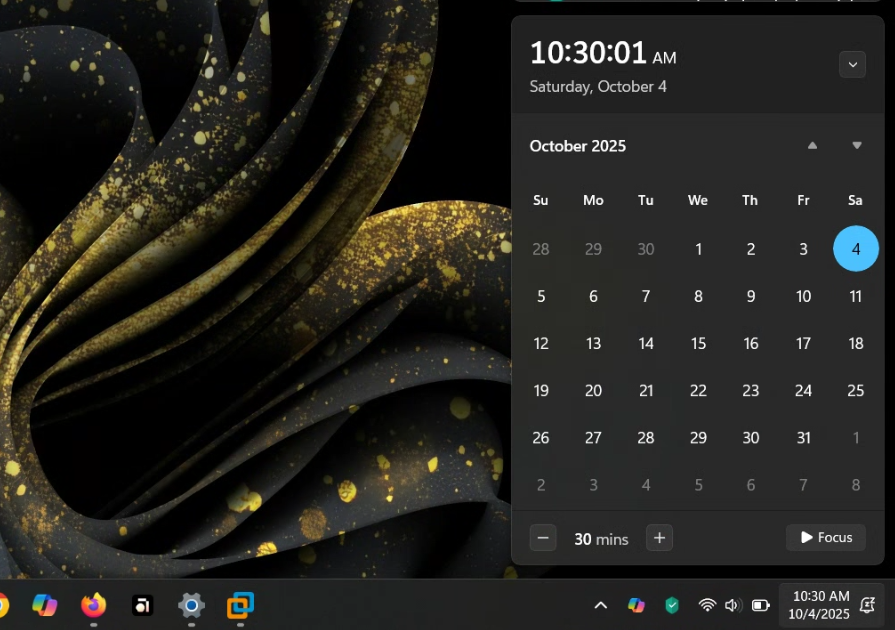This screenshot has height=630, width=895.
Task: Decrease focus time with minus button
Action: (x=543, y=538)
